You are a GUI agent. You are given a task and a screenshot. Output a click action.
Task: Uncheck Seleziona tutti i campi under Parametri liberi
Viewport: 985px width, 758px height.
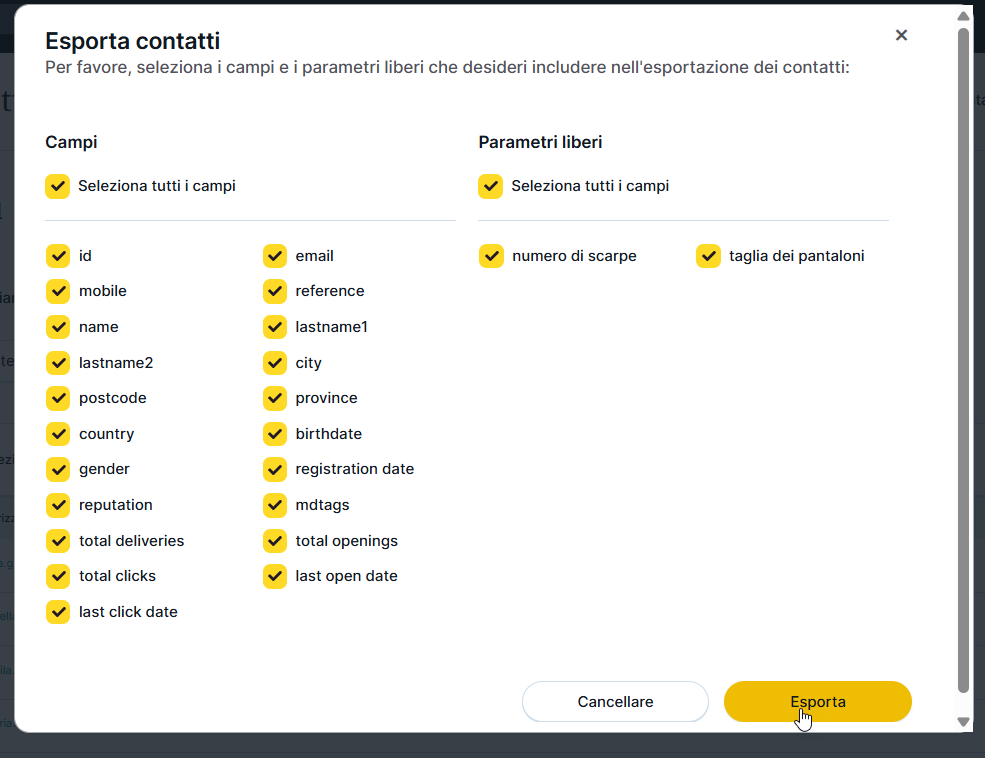point(491,186)
